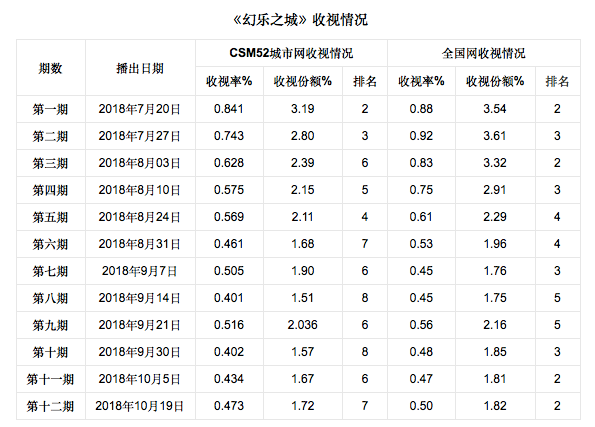Image resolution: width=595 pixels, height=427 pixels.
Task: Click the national share 2.91
Action: (x=495, y=190)
